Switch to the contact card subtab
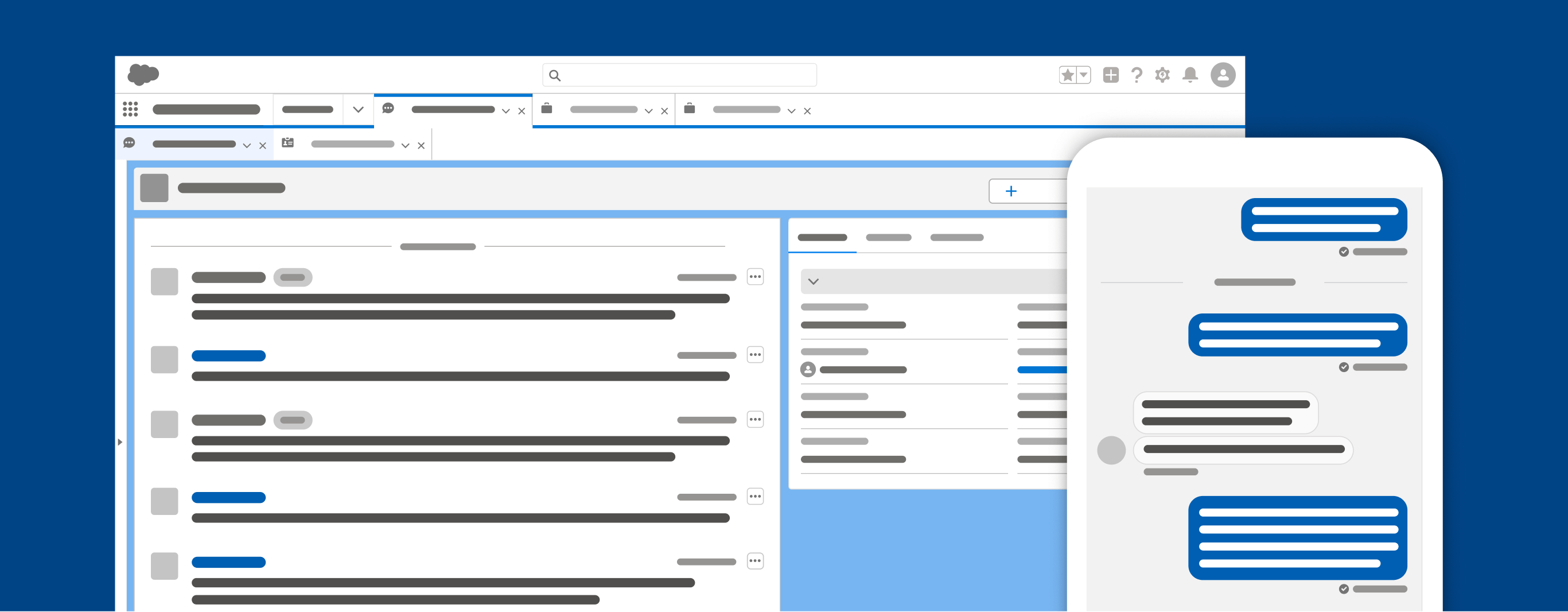Screen dimensions: 1568x612 [x=352, y=144]
